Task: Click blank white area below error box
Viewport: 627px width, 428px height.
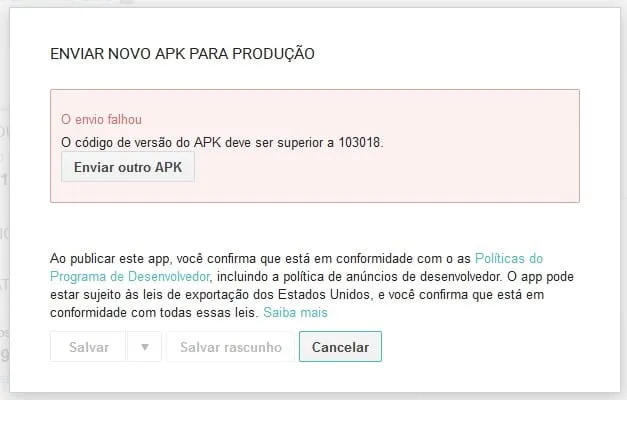Action: [x=315, y=226]
